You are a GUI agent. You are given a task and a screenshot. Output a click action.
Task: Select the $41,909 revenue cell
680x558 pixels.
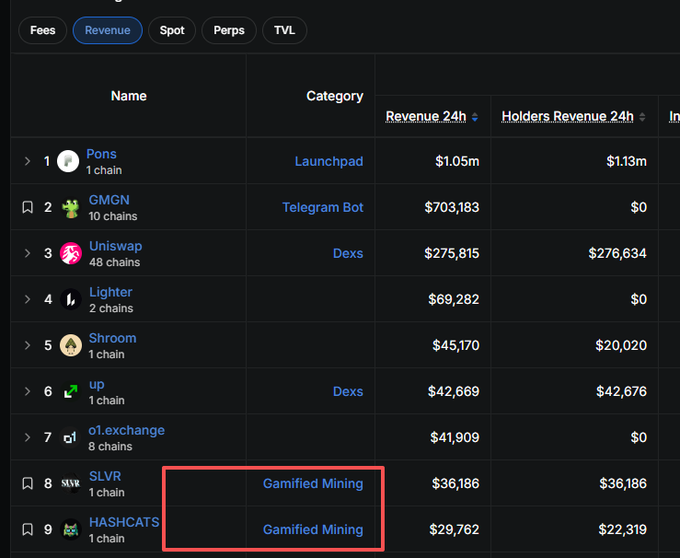454,437
